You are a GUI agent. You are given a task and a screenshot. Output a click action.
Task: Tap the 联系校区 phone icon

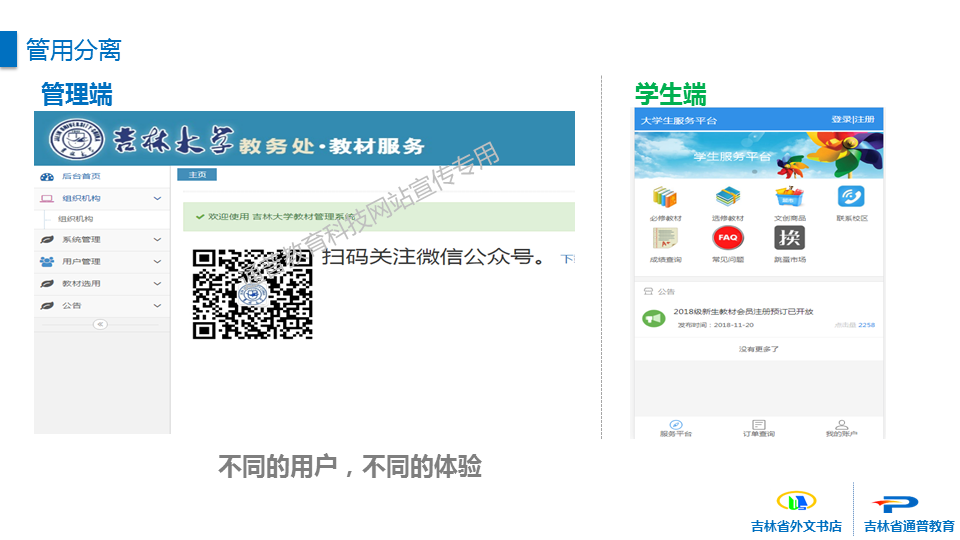pyautogui.click(x=851, y=197)
